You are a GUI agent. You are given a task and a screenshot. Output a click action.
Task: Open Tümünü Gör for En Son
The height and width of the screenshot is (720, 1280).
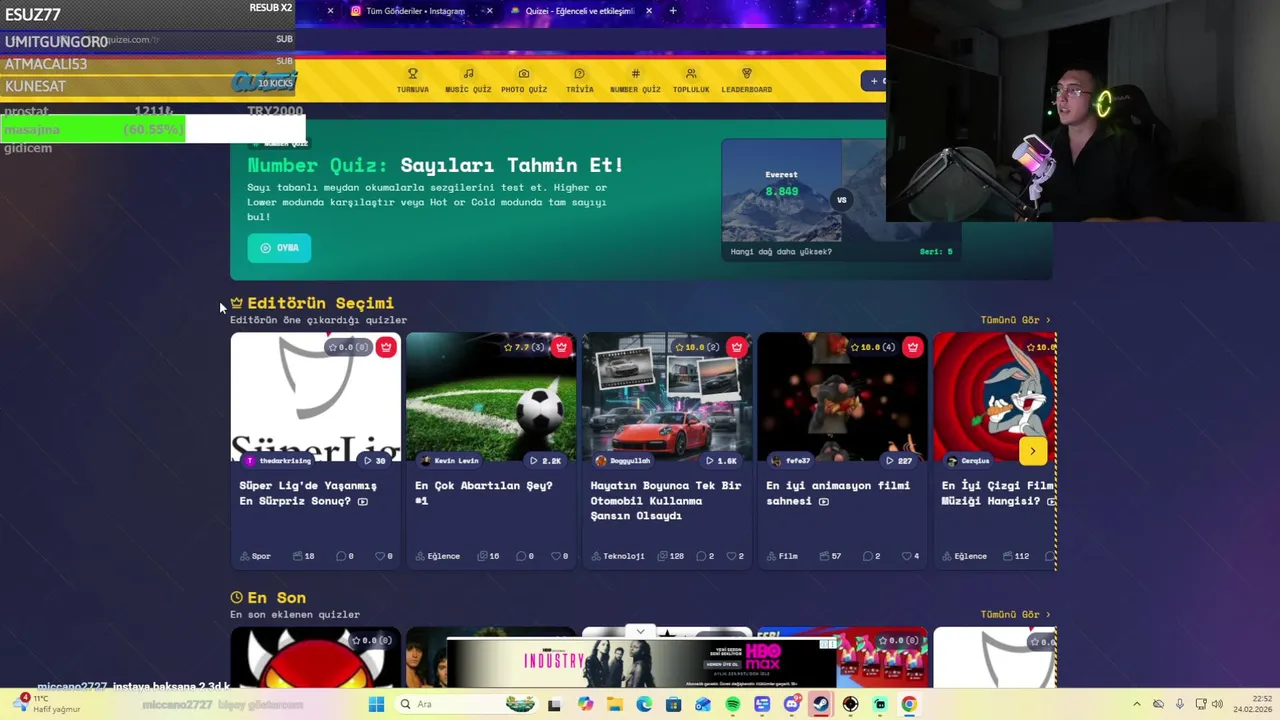(x=1015, y=614)
